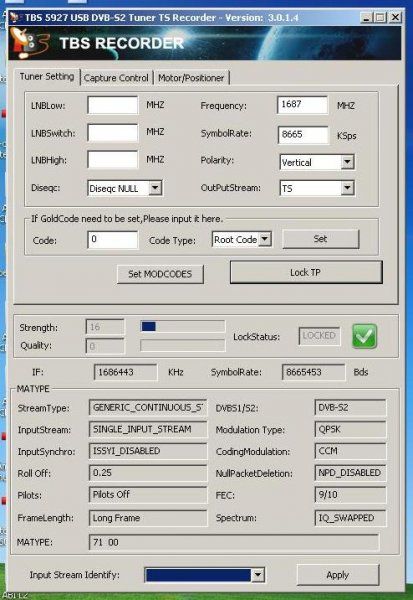Click the InputSynchro value ISSYI_DISABLED
The image size is (413, 600).
click(148, 451)
